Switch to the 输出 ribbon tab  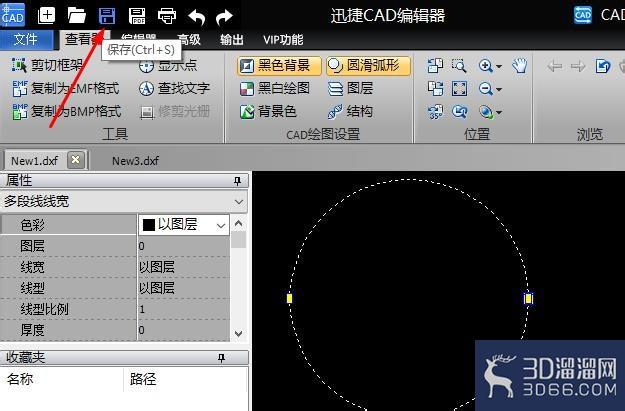(x=232, y=39)
